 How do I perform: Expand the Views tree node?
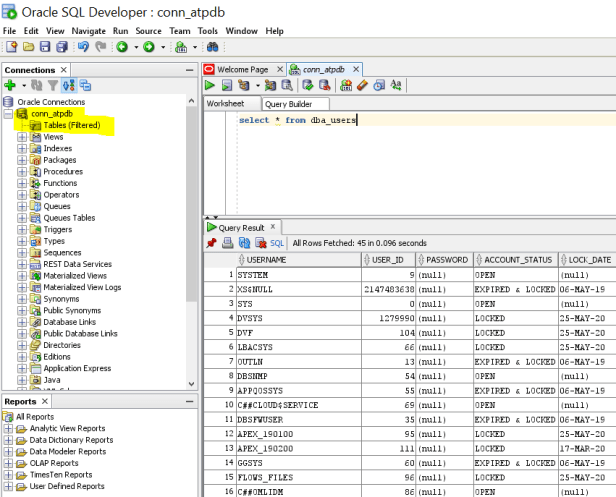click(22, 137)
